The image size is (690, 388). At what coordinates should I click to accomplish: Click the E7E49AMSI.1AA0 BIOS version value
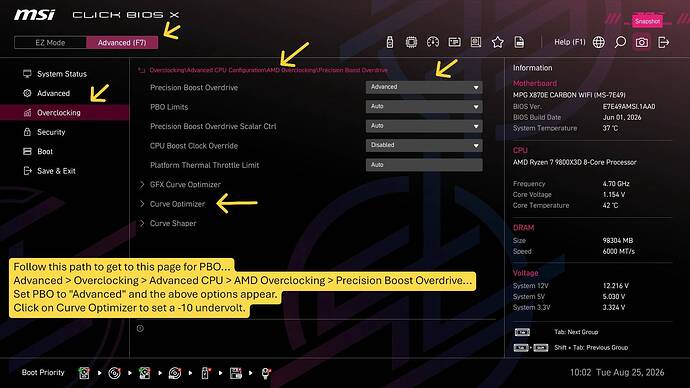(x=629, y=106)
